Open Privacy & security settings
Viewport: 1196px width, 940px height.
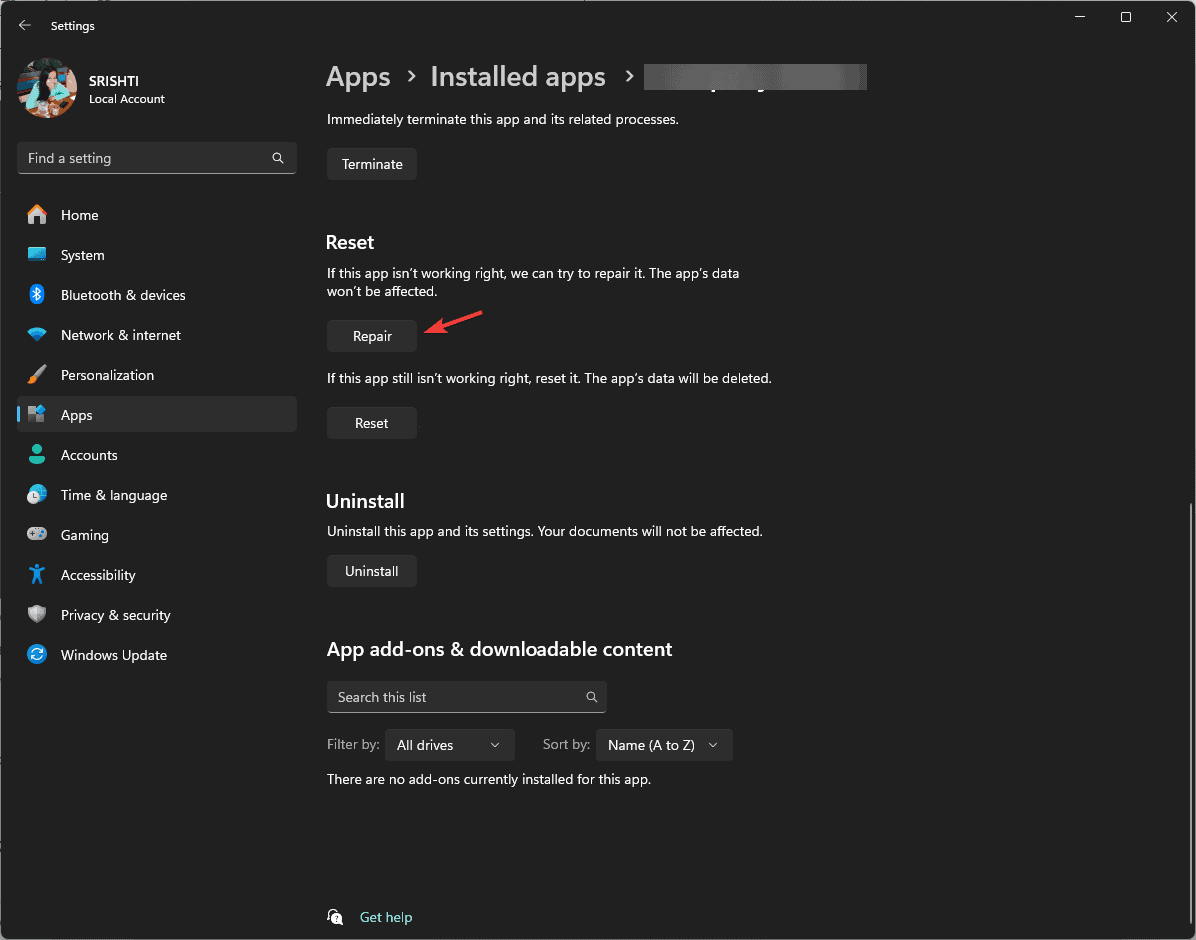(114, 614)
